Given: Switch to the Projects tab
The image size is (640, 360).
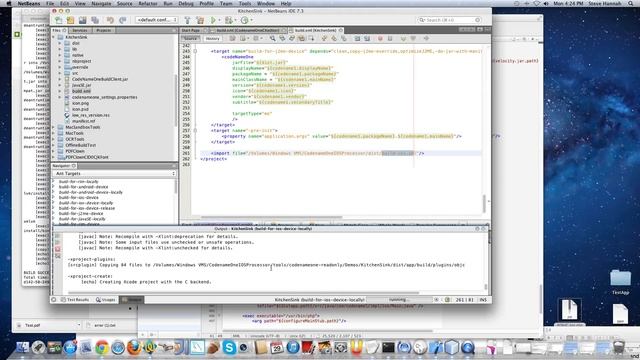Looking at the screenshot, I should pos(104,30).
